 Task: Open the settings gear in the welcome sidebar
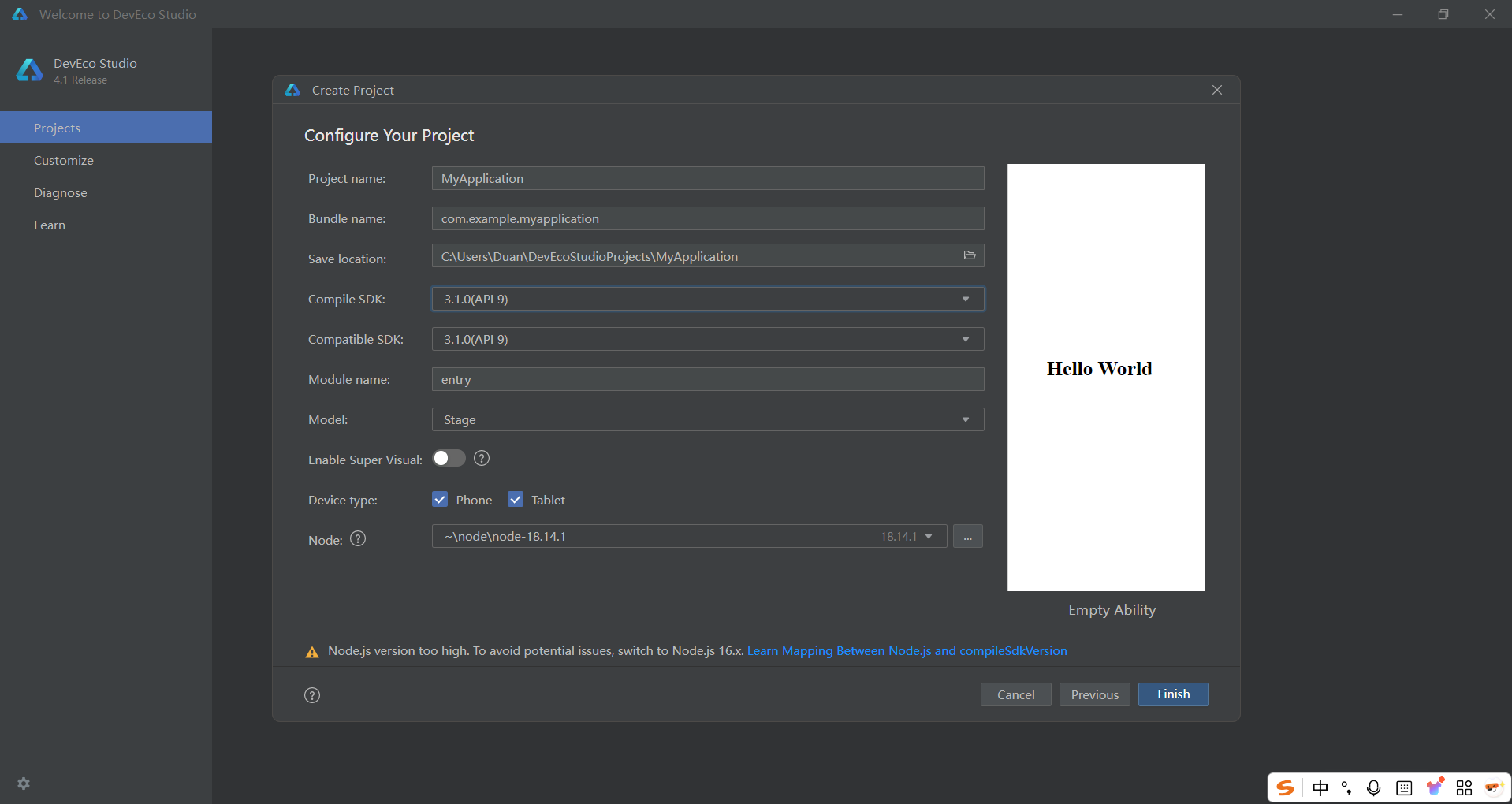[x=24, y=784]
